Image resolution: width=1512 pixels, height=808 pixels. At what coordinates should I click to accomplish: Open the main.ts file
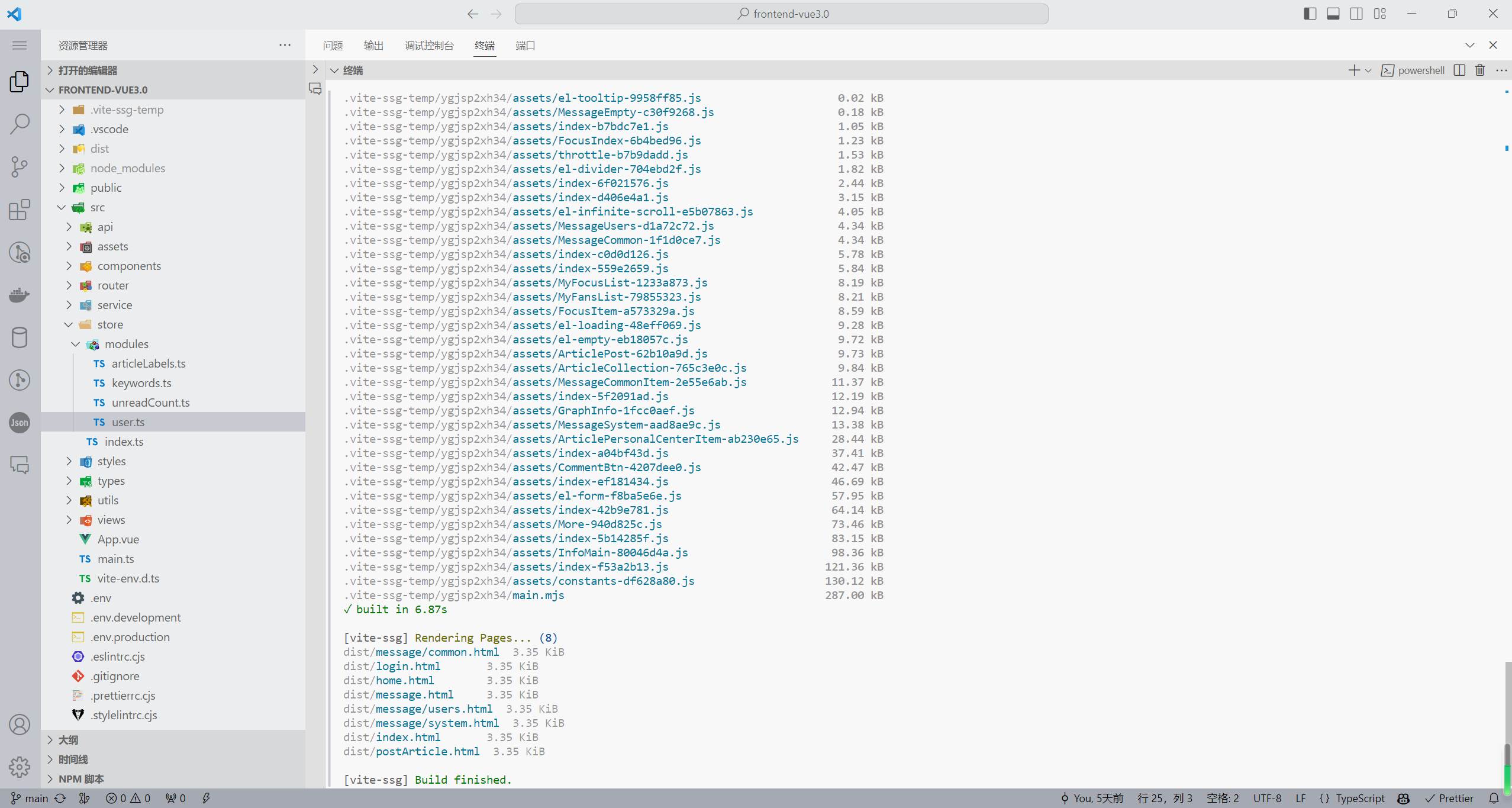click(115, 558)
